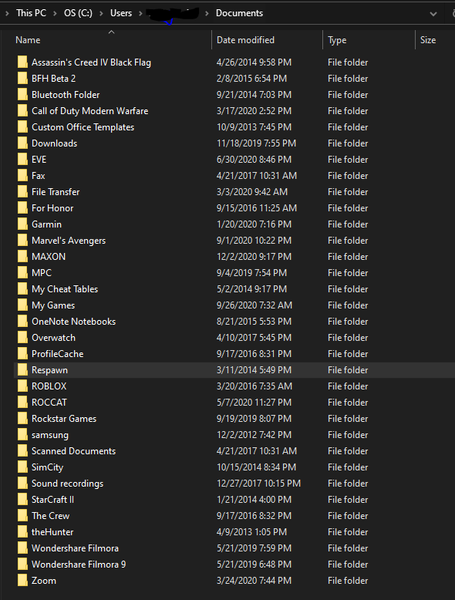This screenshot has height=600, width=455.
Task: Click the EVE folder icon
Action: pos(23,159)
